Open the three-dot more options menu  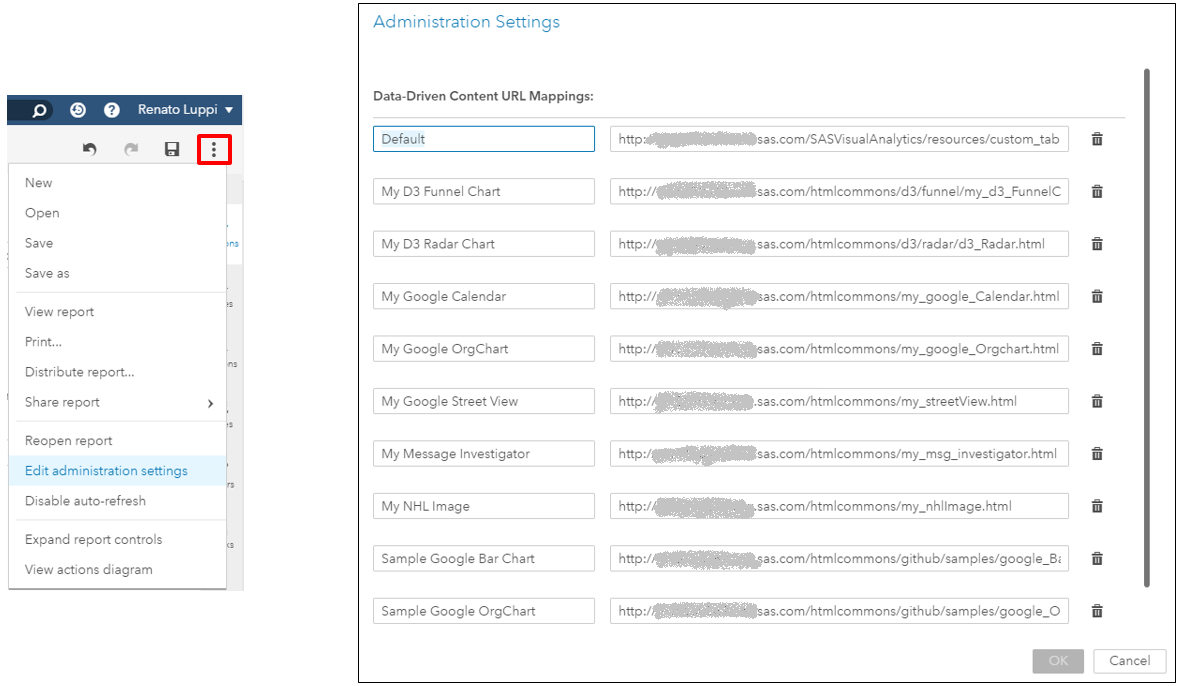[214, 150]
